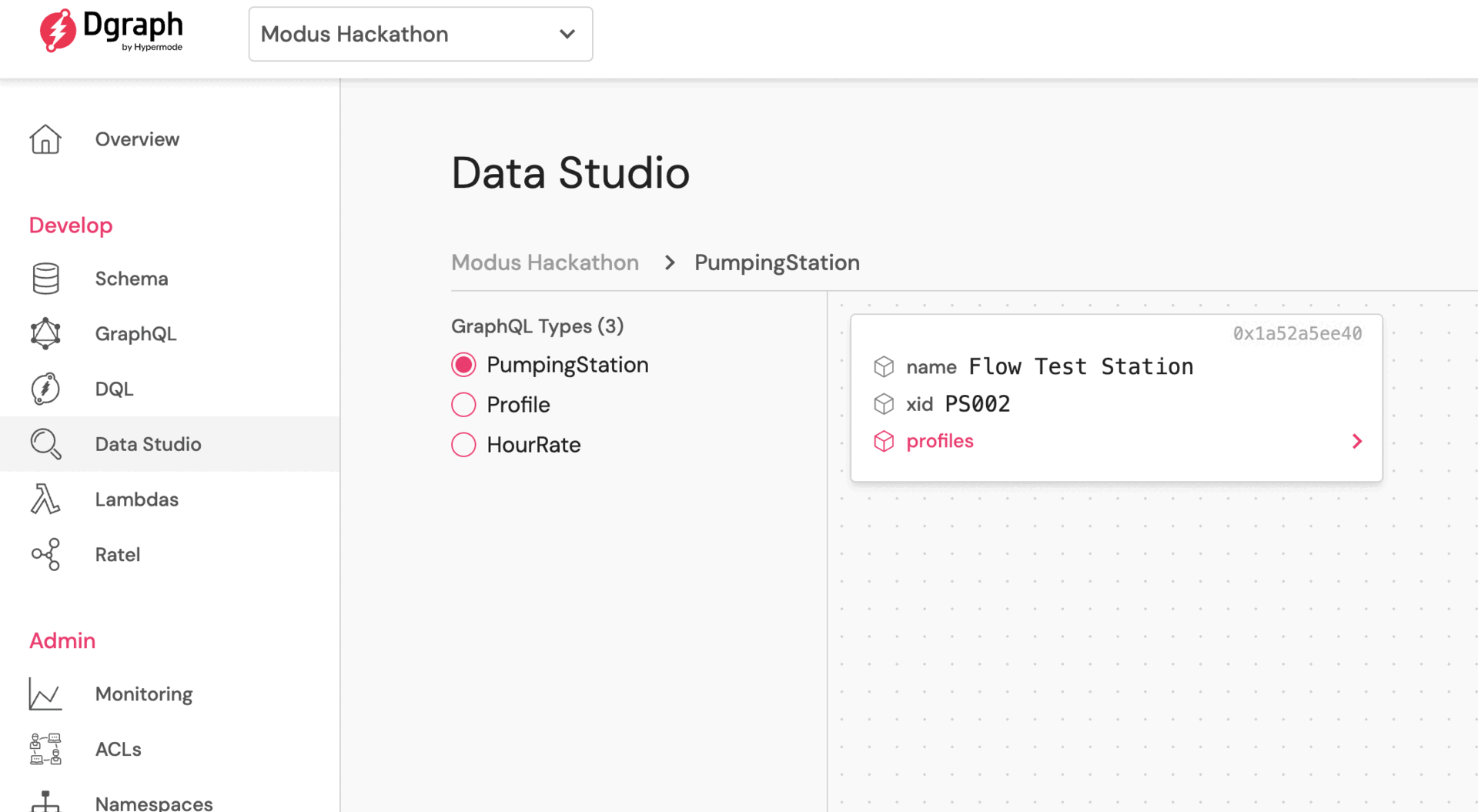
Task: Click the Monitoring chart icon
Action: [45, 694]
